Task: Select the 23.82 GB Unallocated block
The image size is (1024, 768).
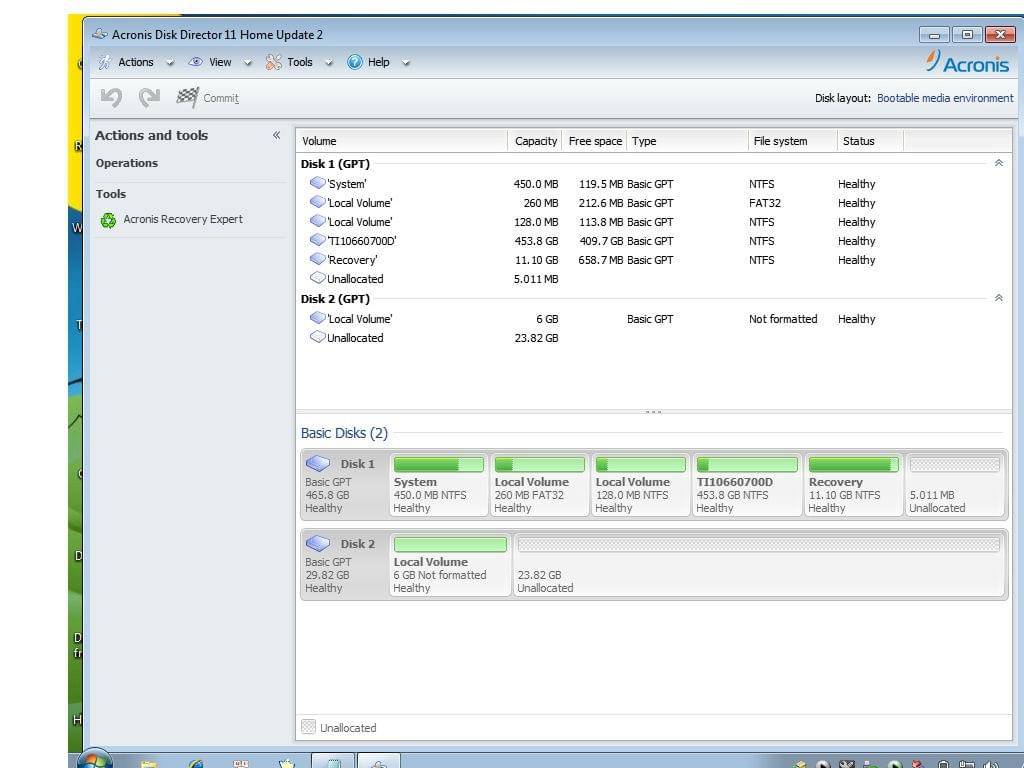Action: click(759, 565)
